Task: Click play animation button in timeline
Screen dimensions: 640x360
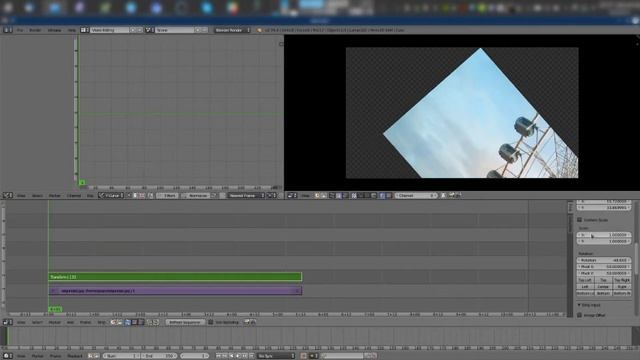Action: tap(238, 356)
